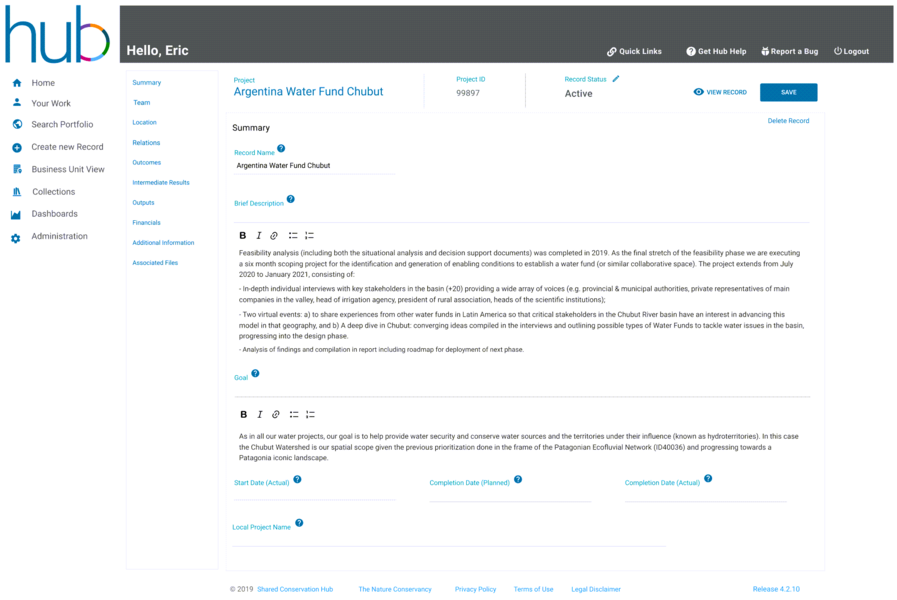Viewport: 897px width, 600px height.
Task: Open Get Hub Help in header
Action: coord(716,51)
